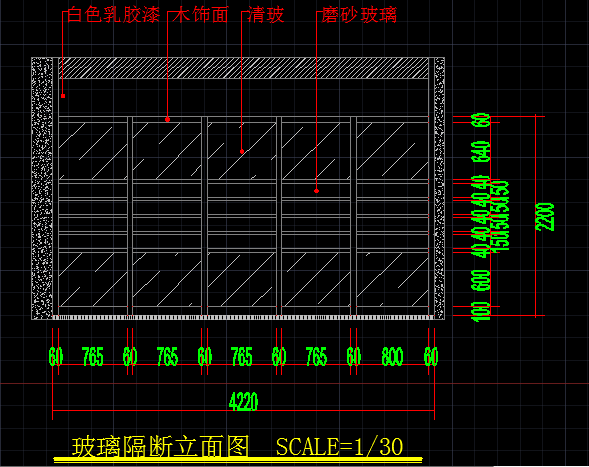Select the 4220 overall width dimension
Screen dimensions: 589x467
point(243,401)
